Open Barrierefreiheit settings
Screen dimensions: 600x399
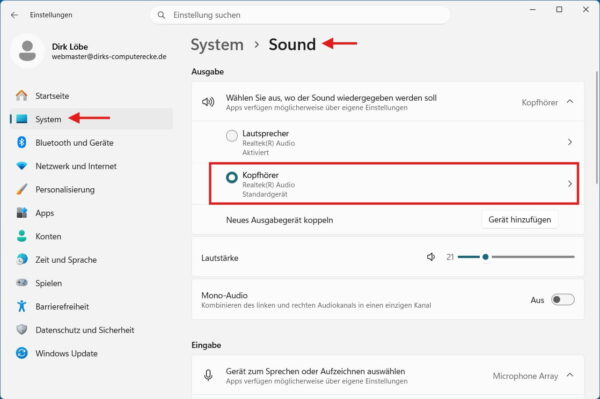click(91, 306)
